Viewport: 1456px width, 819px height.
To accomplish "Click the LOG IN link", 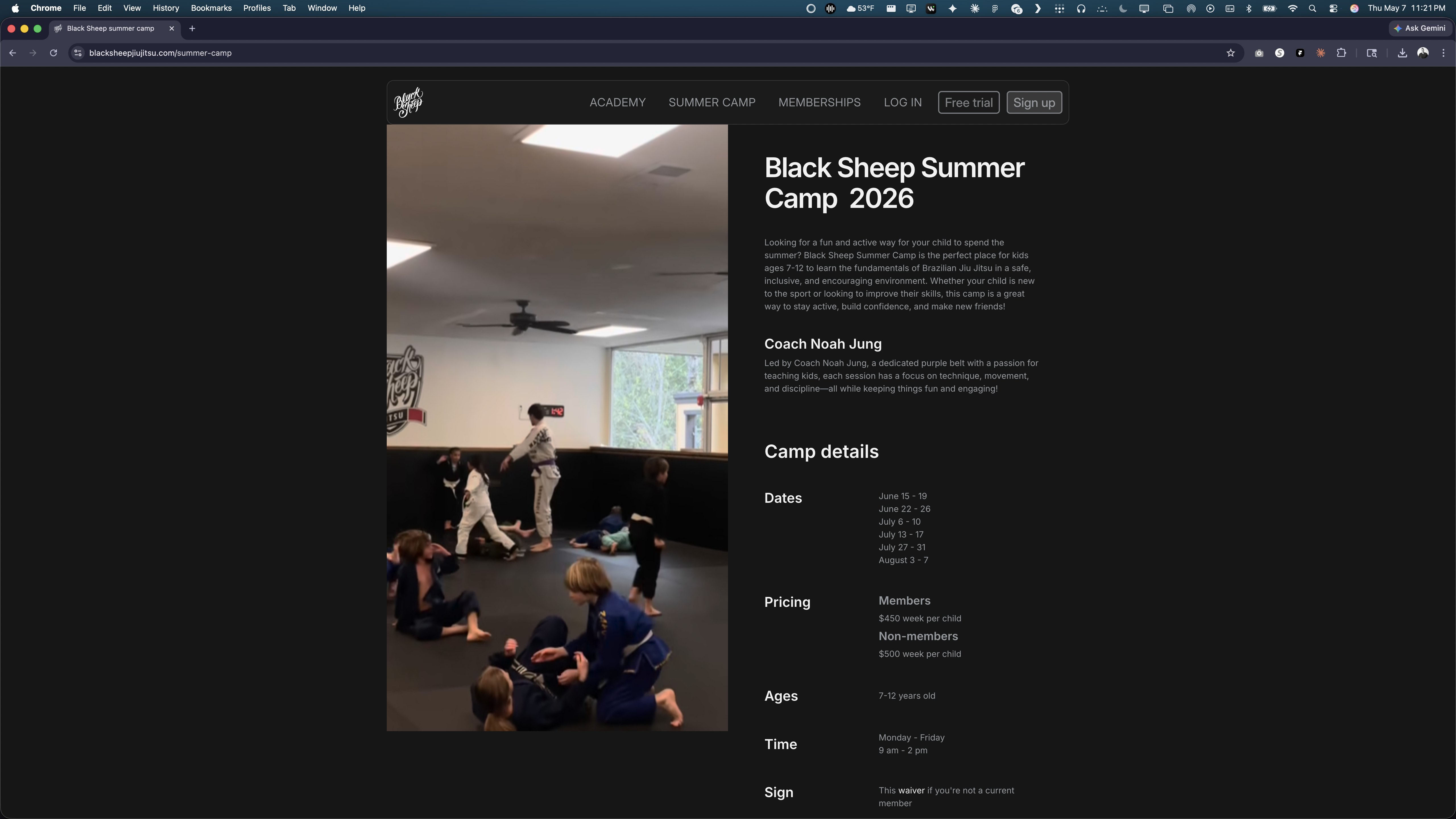I will (x=903, y=102).
